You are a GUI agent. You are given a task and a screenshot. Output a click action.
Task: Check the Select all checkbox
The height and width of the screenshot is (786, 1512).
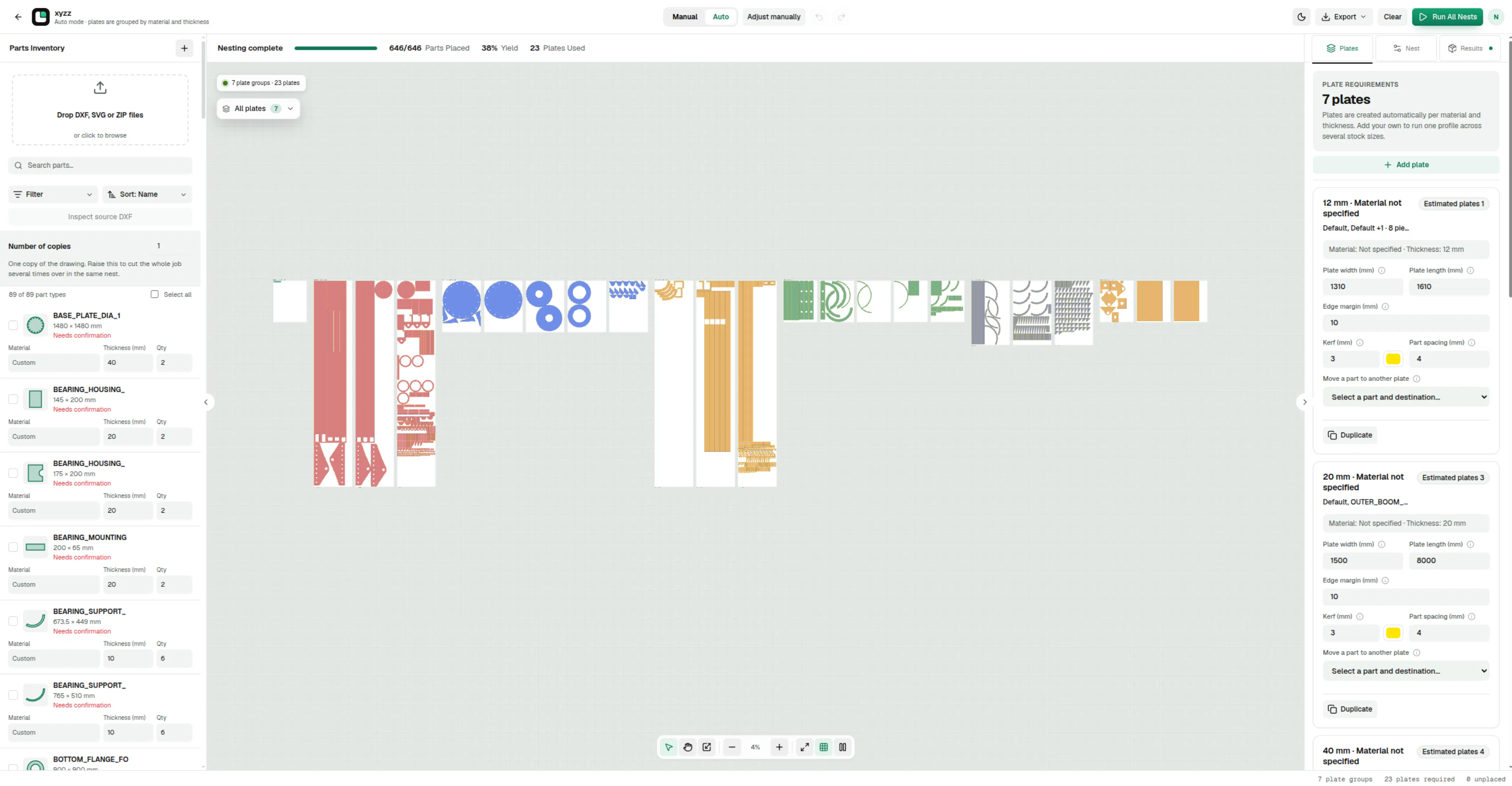154,294
